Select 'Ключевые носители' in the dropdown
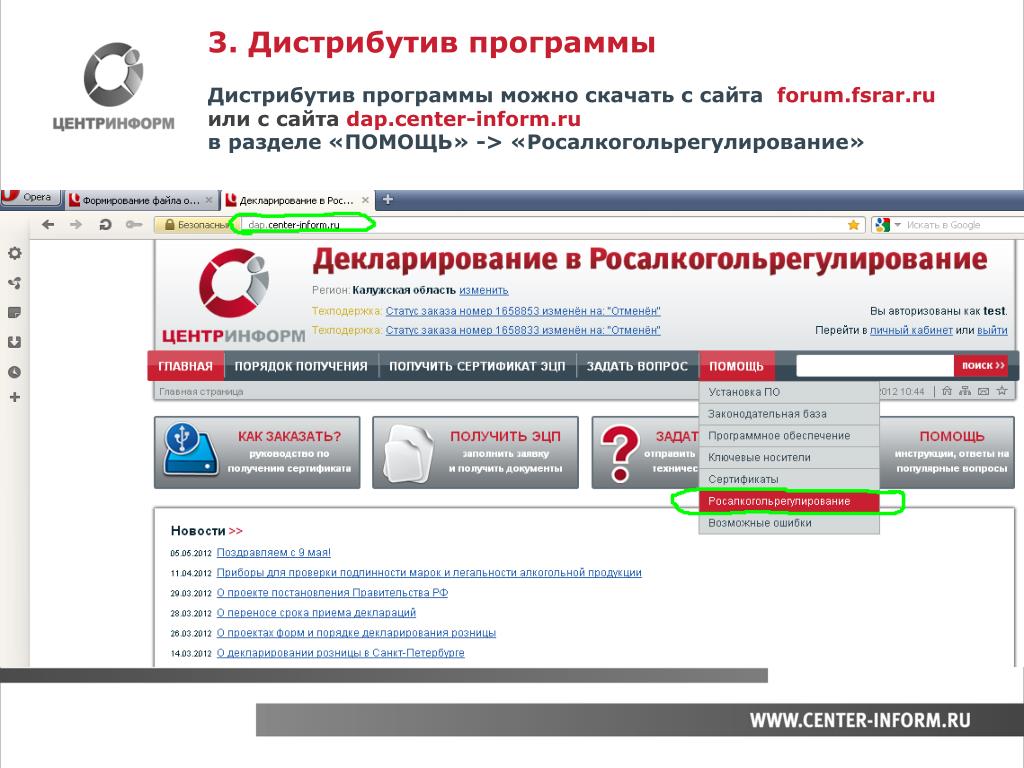This screenshot has height=768, width=1024. pyautogui.click(x=789, y=457)
